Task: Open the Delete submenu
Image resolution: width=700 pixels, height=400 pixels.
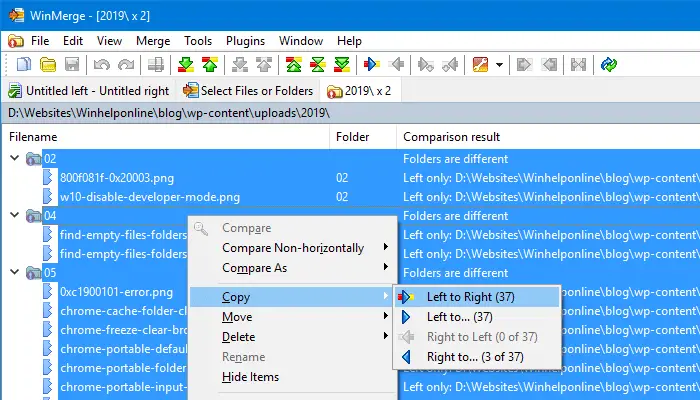Action: 292,337
